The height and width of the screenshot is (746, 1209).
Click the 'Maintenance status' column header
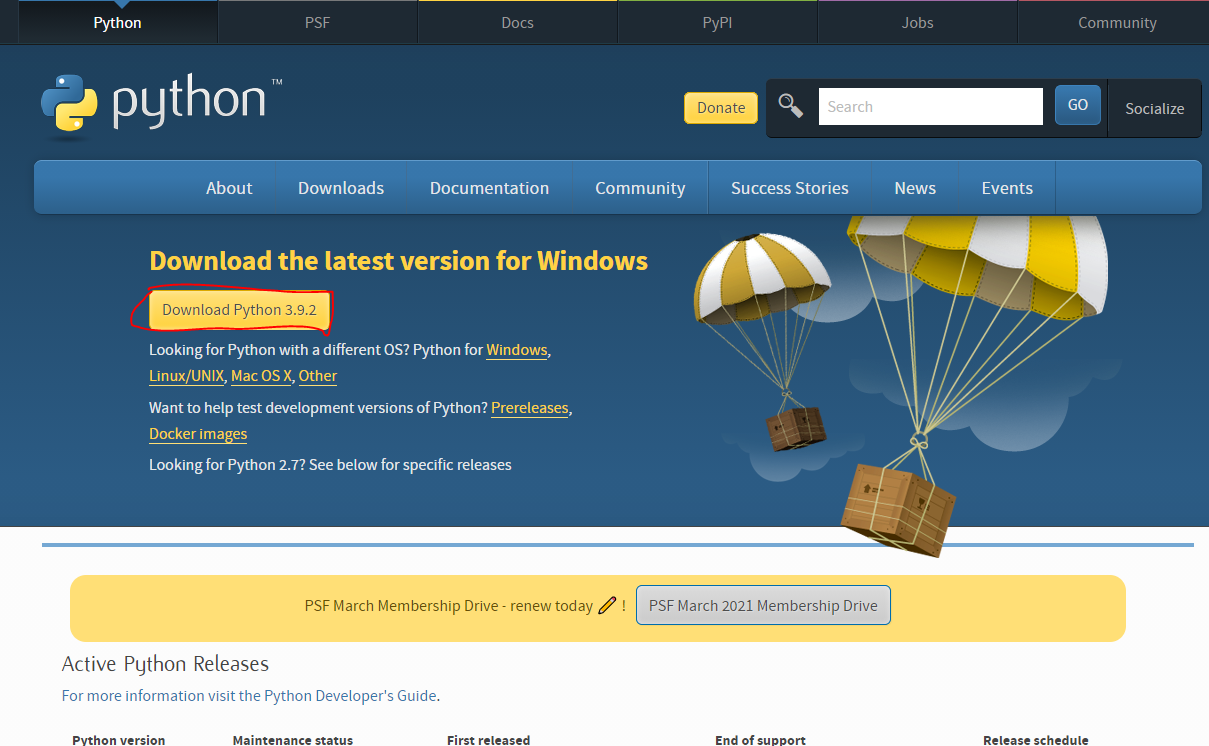[x=293, y=740]
